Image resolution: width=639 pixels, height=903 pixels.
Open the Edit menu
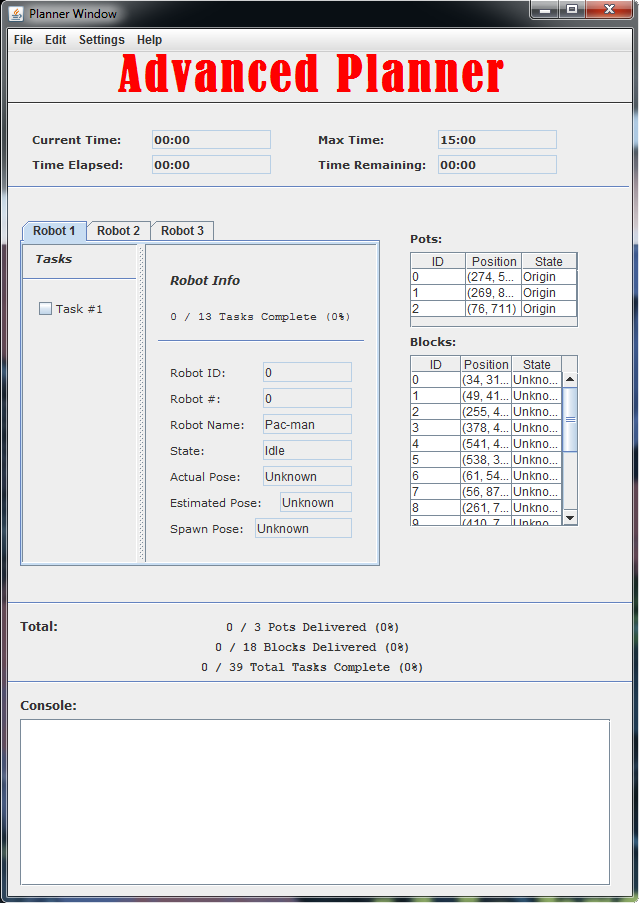(x=55, y=40)
